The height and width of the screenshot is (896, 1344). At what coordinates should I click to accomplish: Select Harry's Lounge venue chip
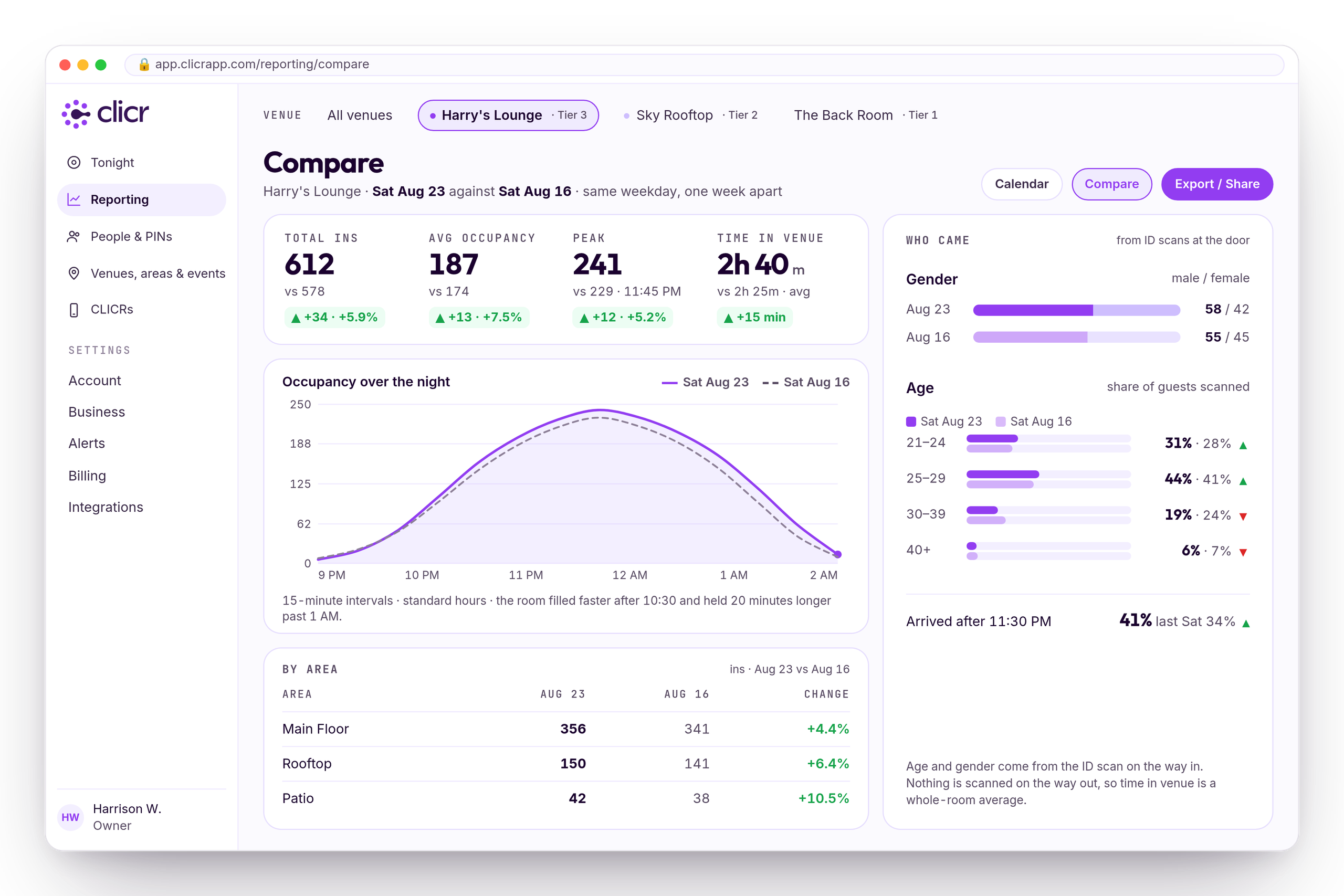(x=508, y=115)
